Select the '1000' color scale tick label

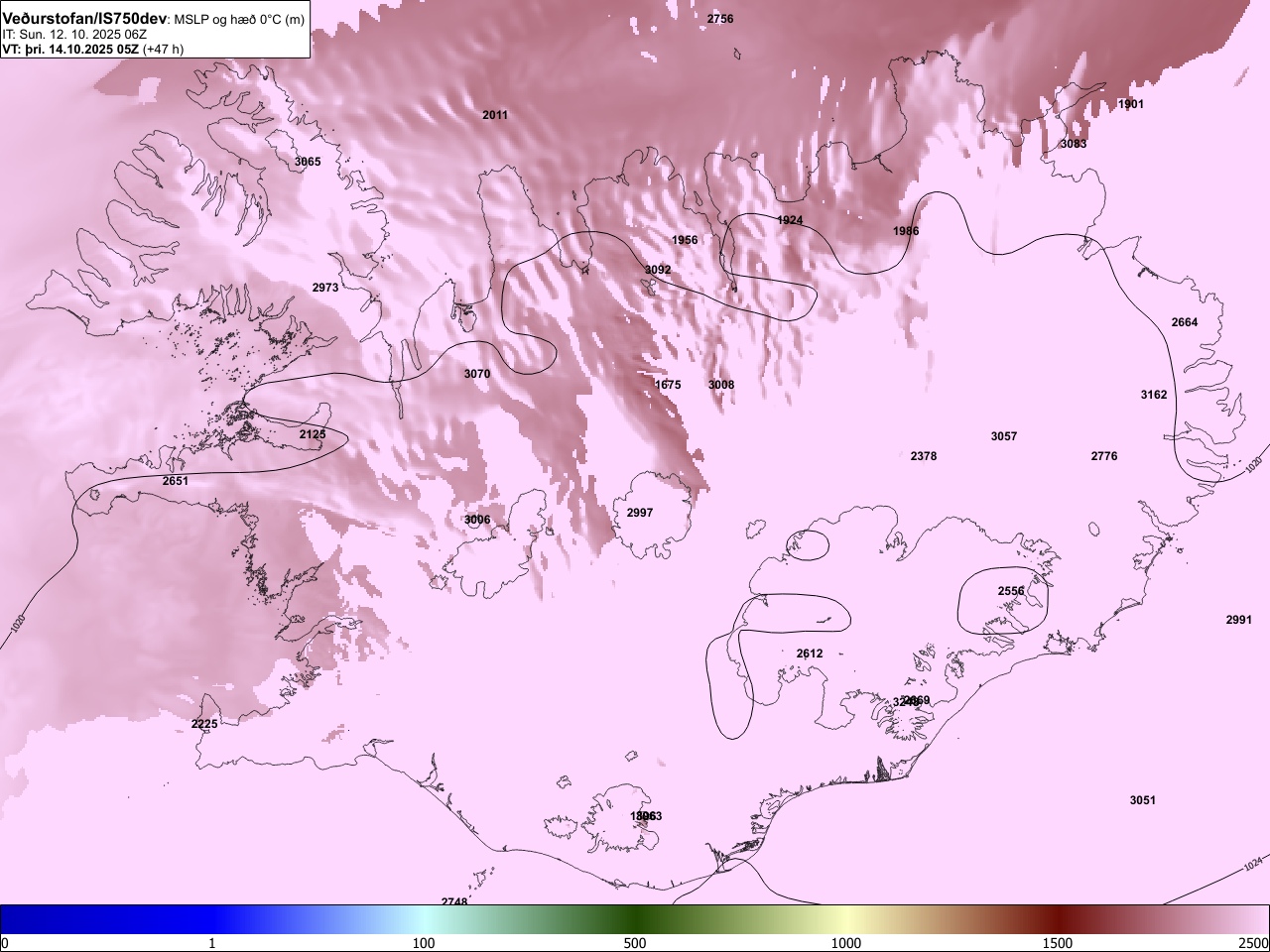tap(846, 942)
